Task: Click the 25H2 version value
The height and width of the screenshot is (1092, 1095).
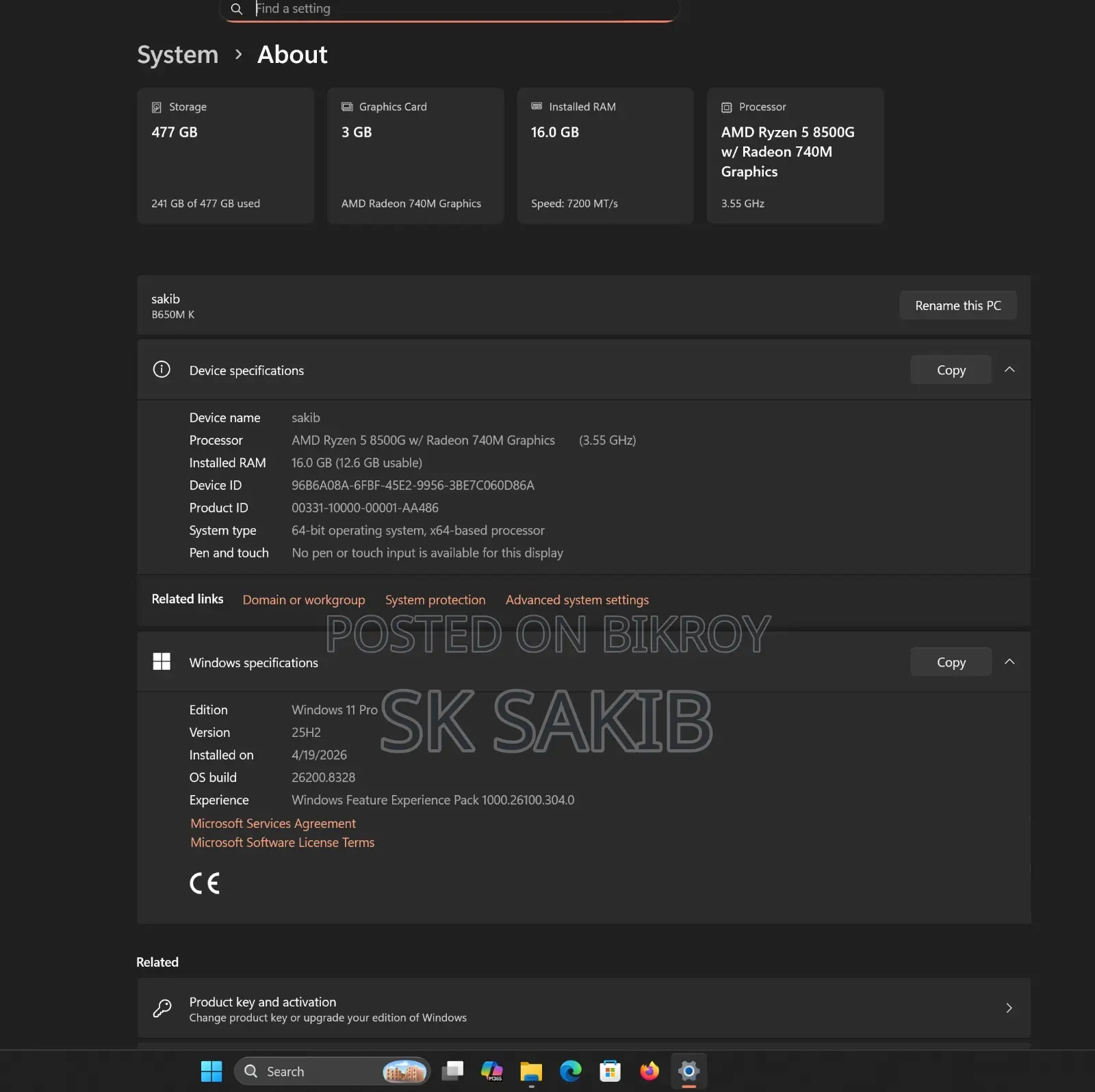Action: coord(306,732)
